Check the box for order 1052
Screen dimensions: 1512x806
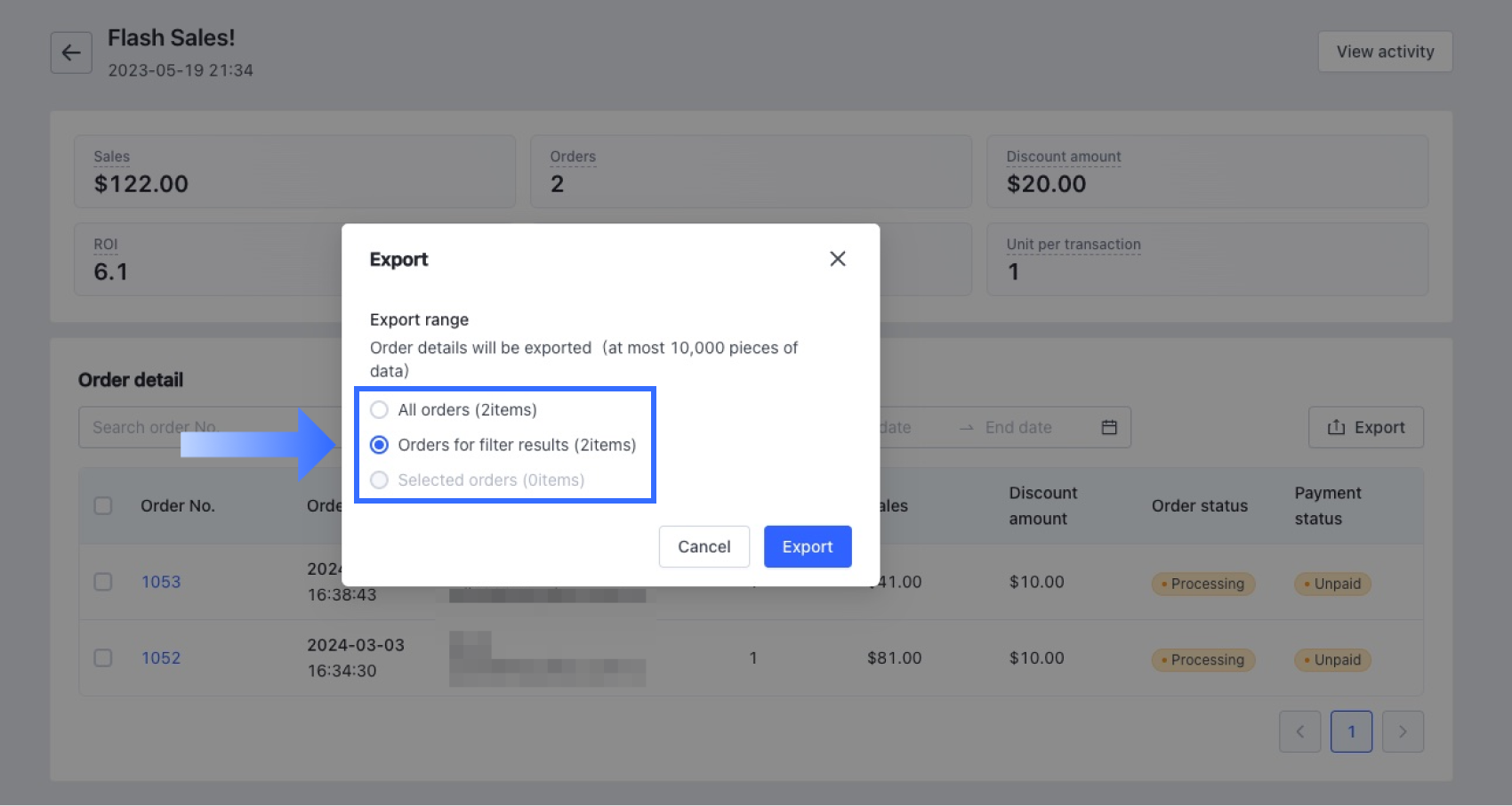[103, 658]
